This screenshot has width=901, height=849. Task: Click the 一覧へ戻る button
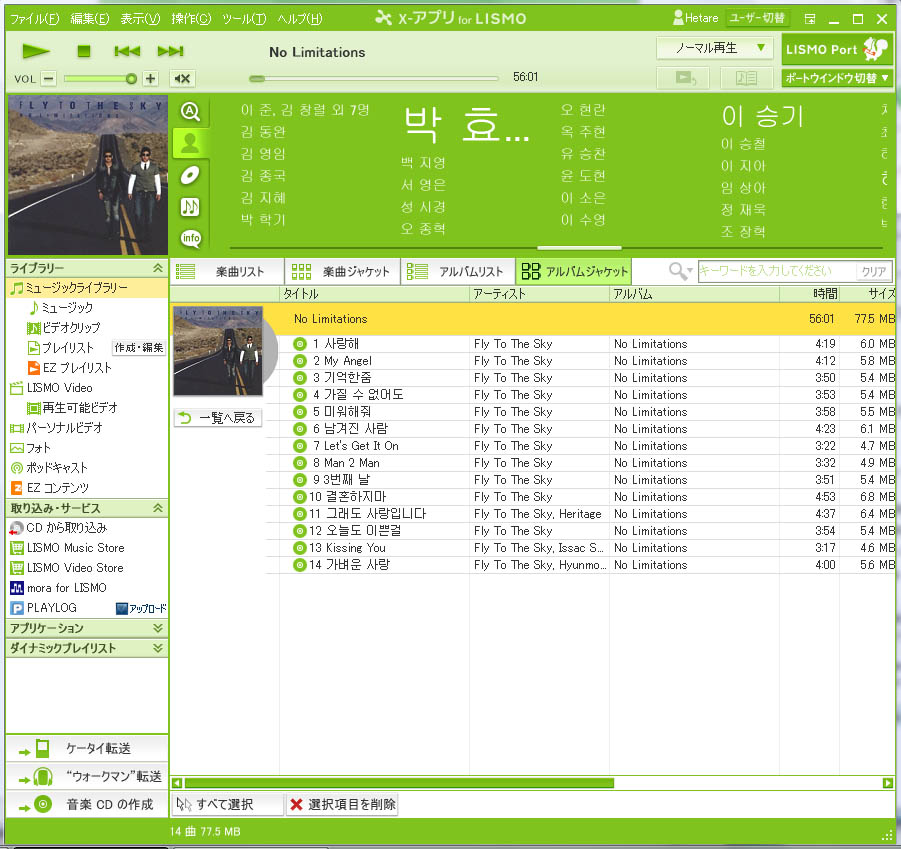click(x=218, y=418)
